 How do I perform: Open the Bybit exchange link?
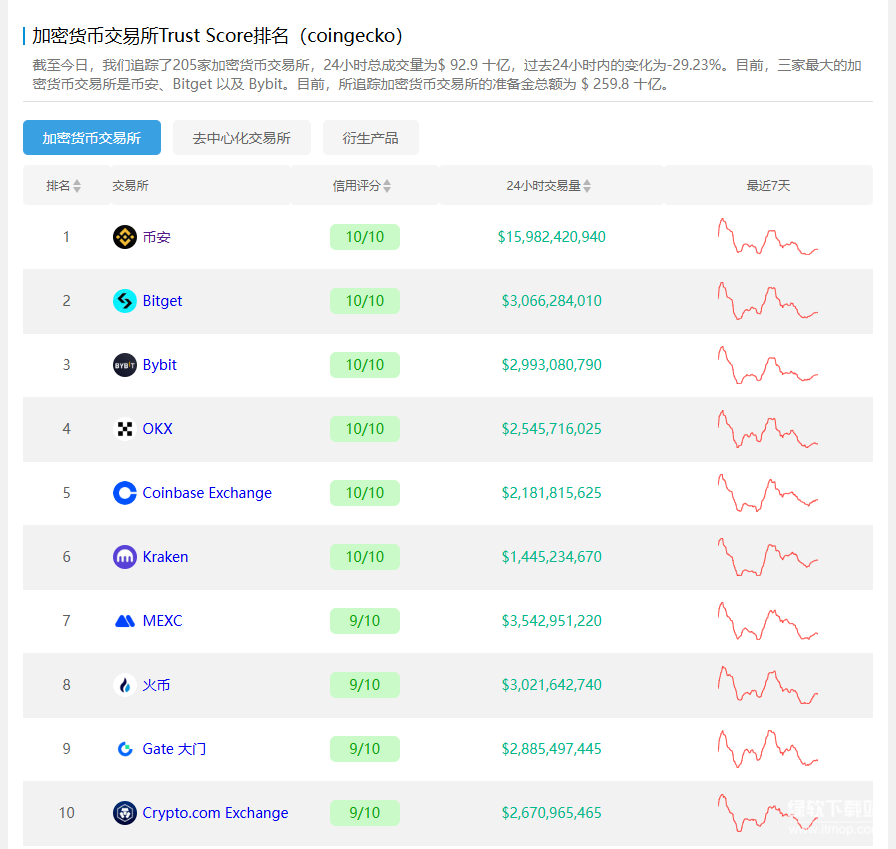tap(159, 365)
